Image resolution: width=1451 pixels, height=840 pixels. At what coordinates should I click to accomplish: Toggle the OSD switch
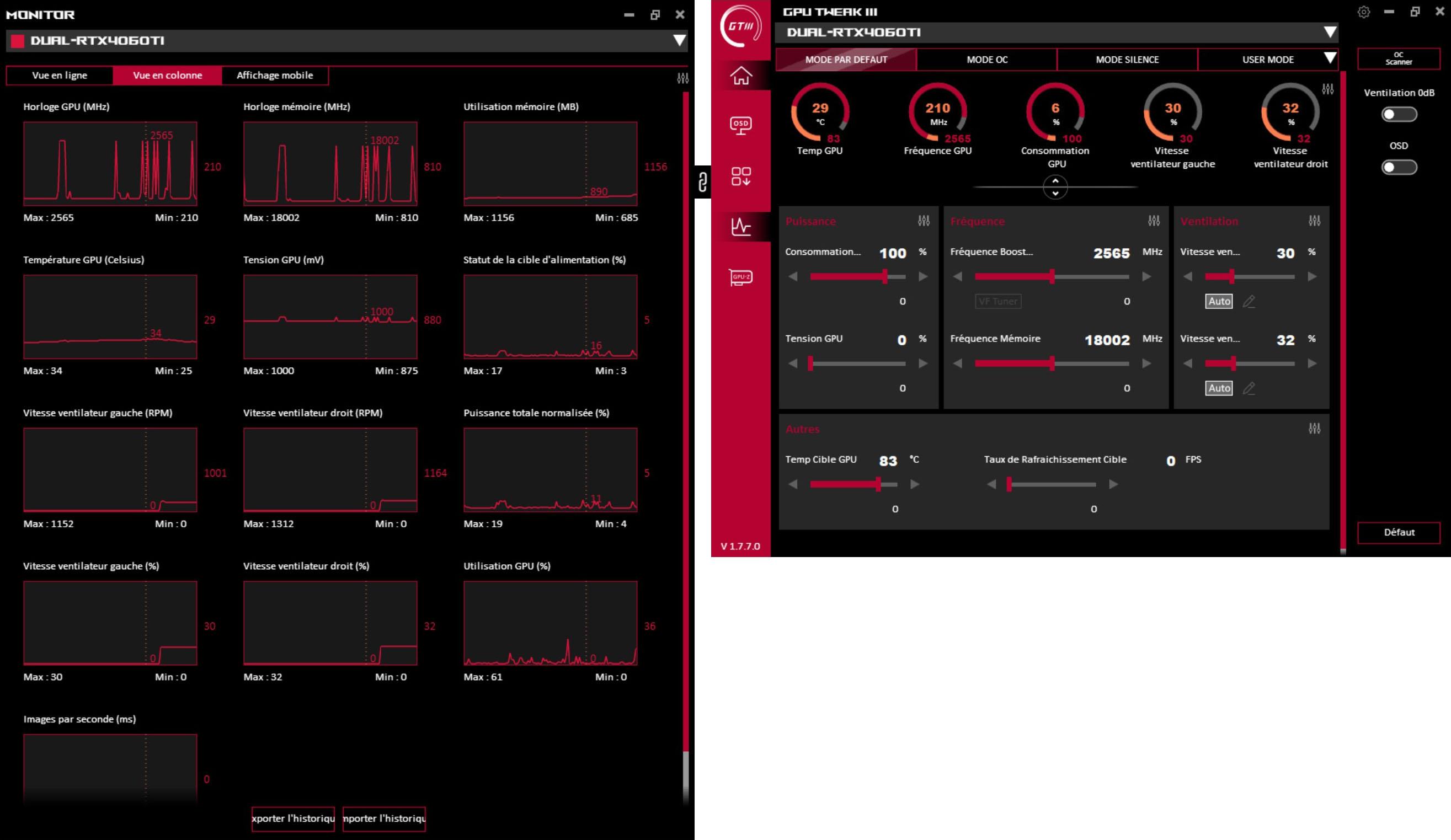click(1399, 167)
